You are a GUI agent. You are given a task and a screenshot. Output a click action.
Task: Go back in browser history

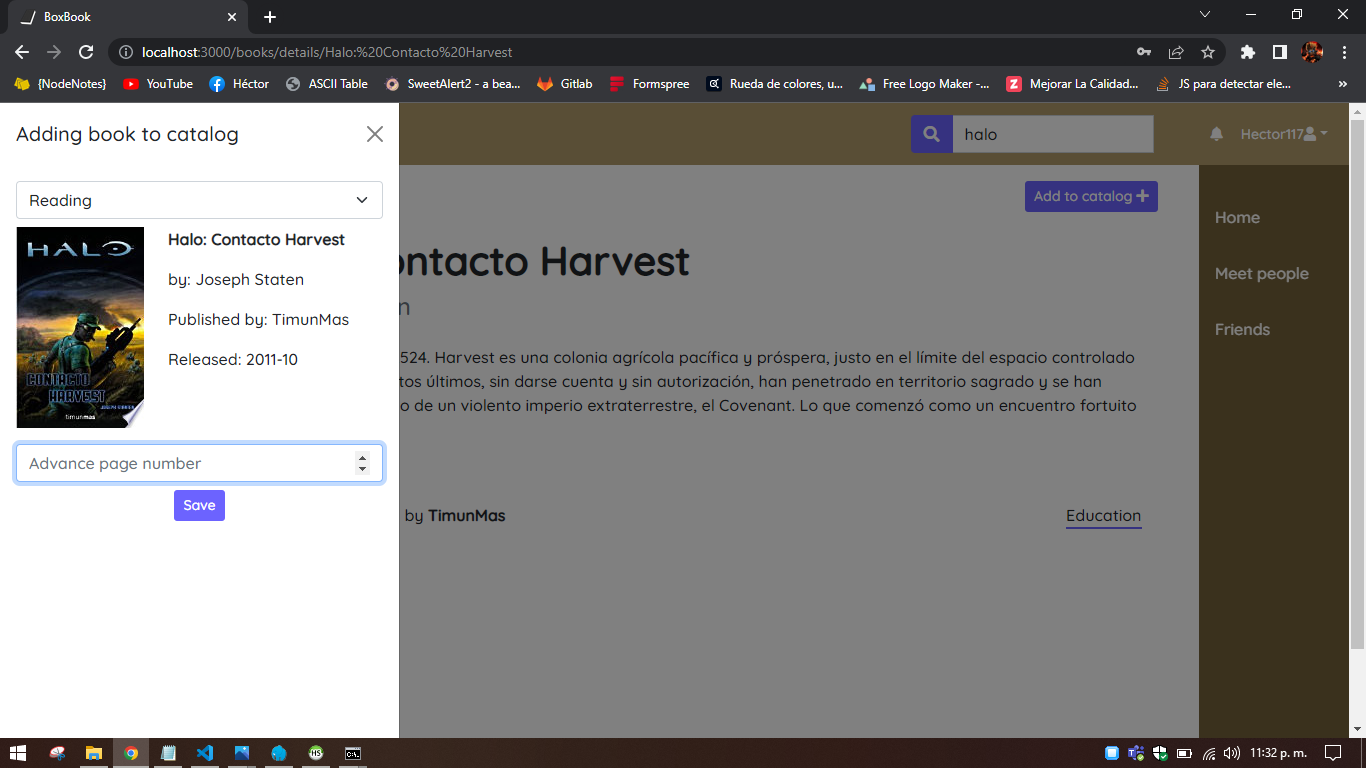coord(22,52)
